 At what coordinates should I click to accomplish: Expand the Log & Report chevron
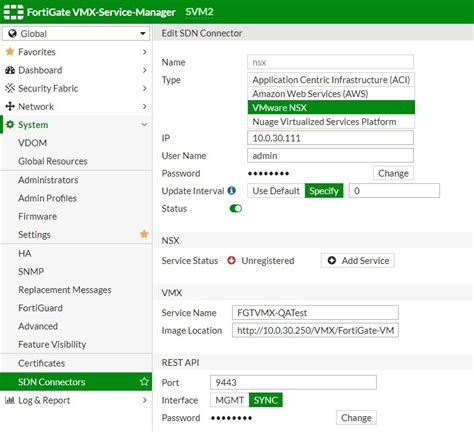click(x=144, y=400)
